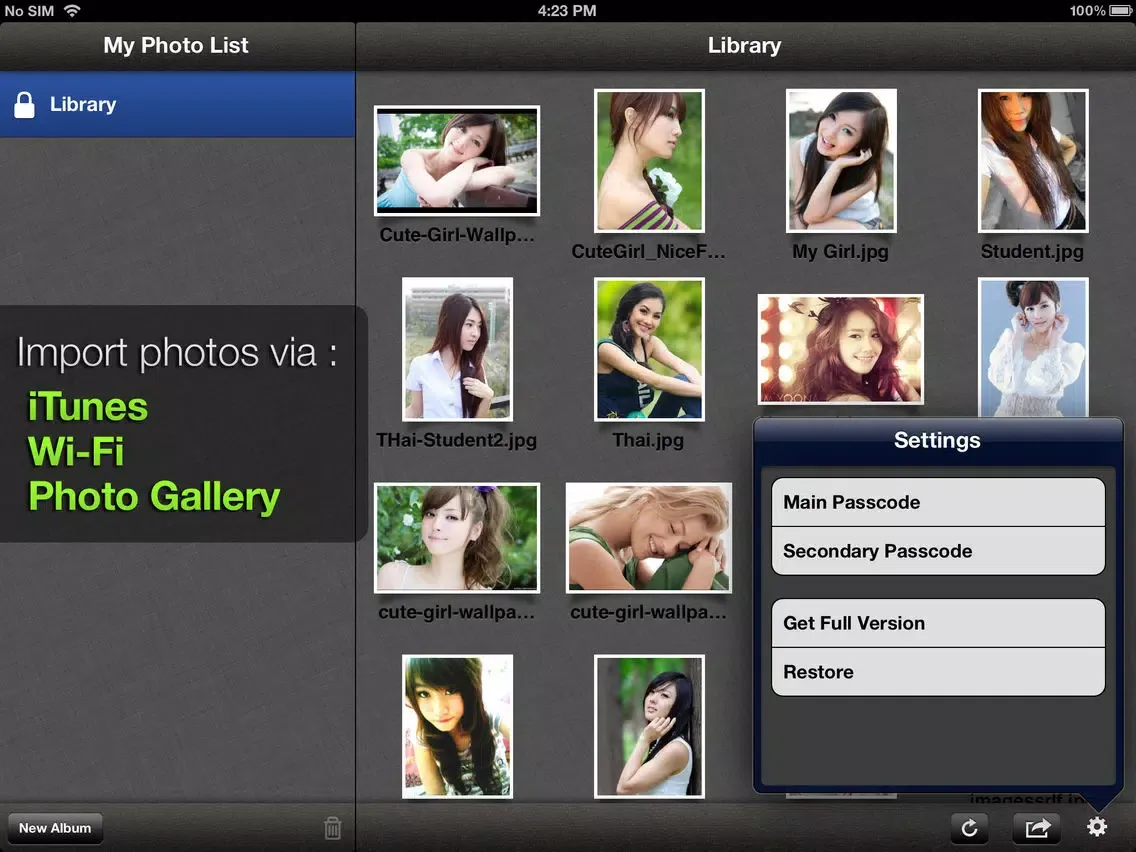Open Secondary Passcode setting

[x=938, y=551]
